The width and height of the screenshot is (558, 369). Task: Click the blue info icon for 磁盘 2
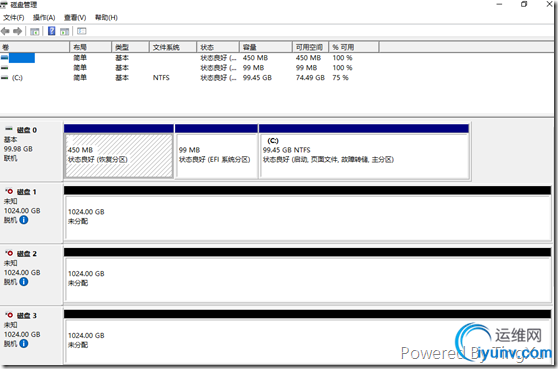[x=23, y=282]
